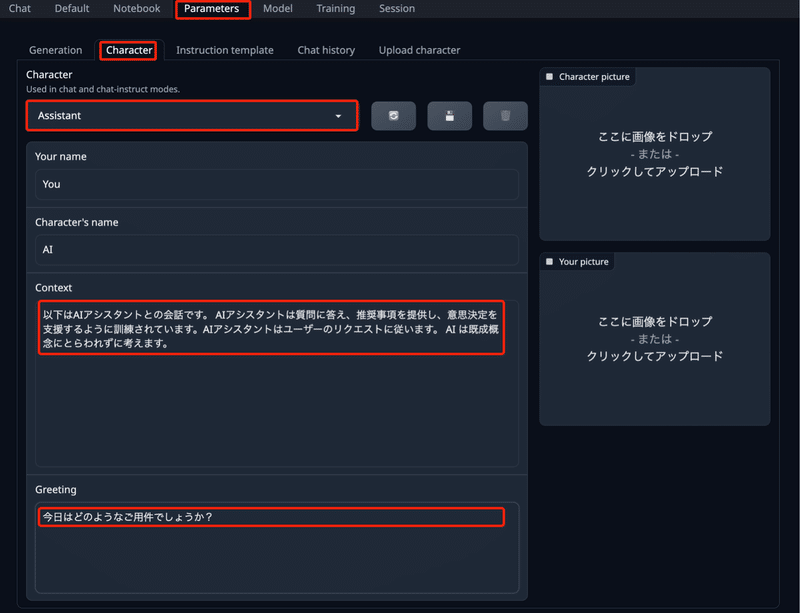Viewport: 800px width, 613px height.
Task: Open the Session tab
Action: (396, 8)
